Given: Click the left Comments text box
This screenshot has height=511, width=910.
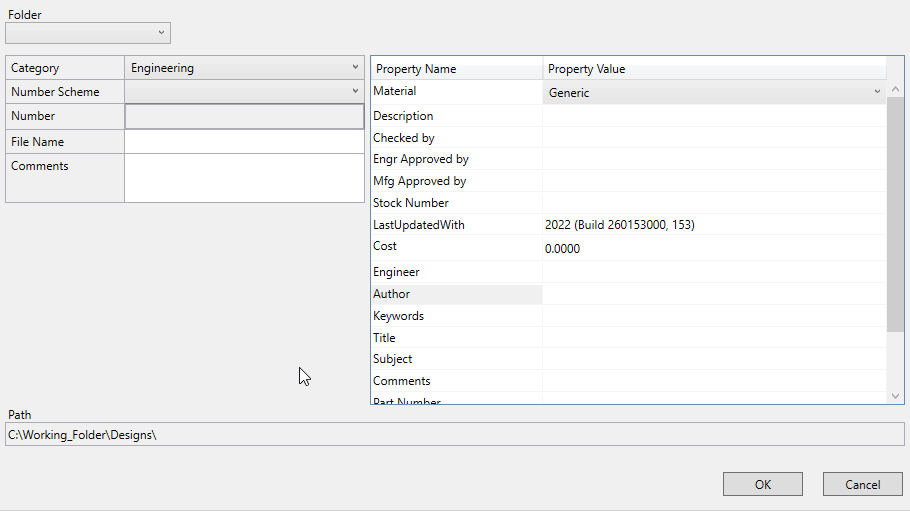Looking at the screenshot, I should coord(244,178).
